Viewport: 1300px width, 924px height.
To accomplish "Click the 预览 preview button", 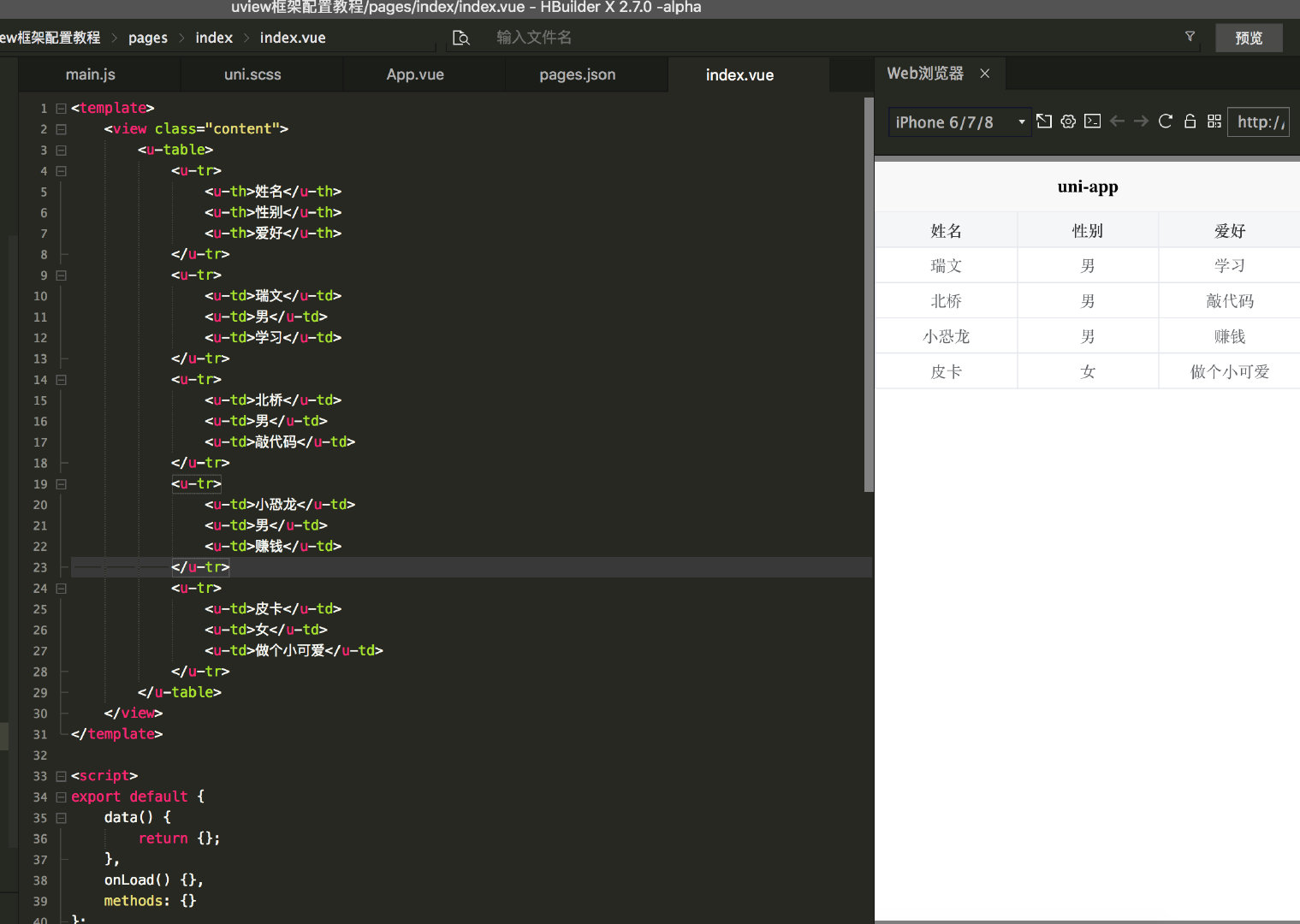I will pyautogui.click(x=1248, y=38).
